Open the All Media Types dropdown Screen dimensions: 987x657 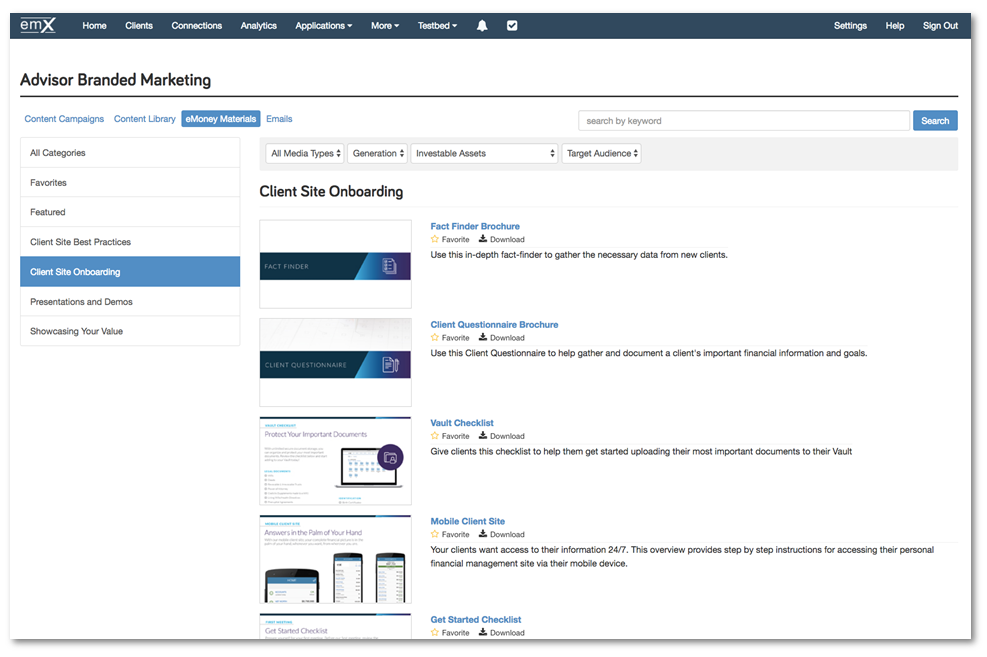[x=305, y=153]
